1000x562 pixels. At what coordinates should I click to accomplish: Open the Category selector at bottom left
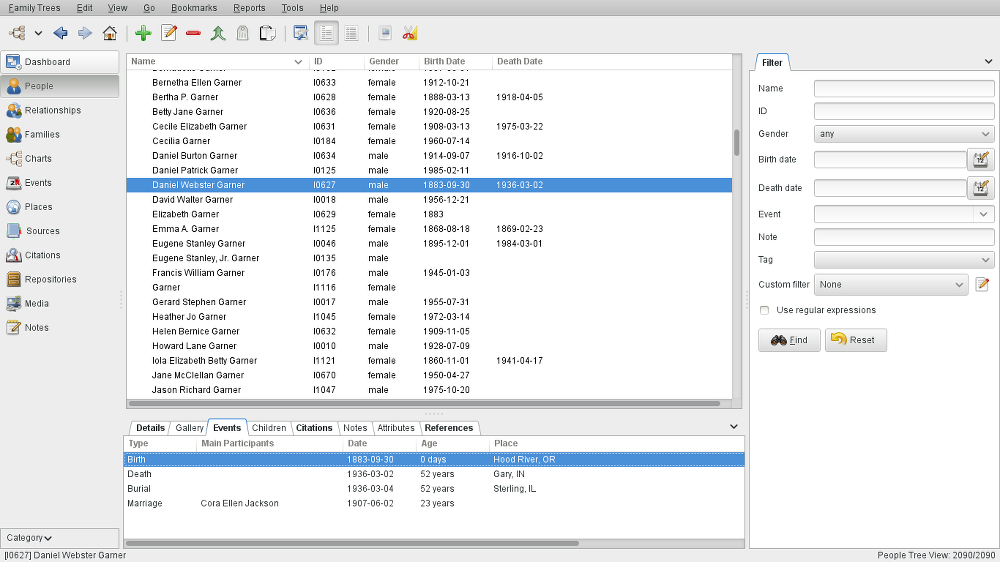pos(30,538)
